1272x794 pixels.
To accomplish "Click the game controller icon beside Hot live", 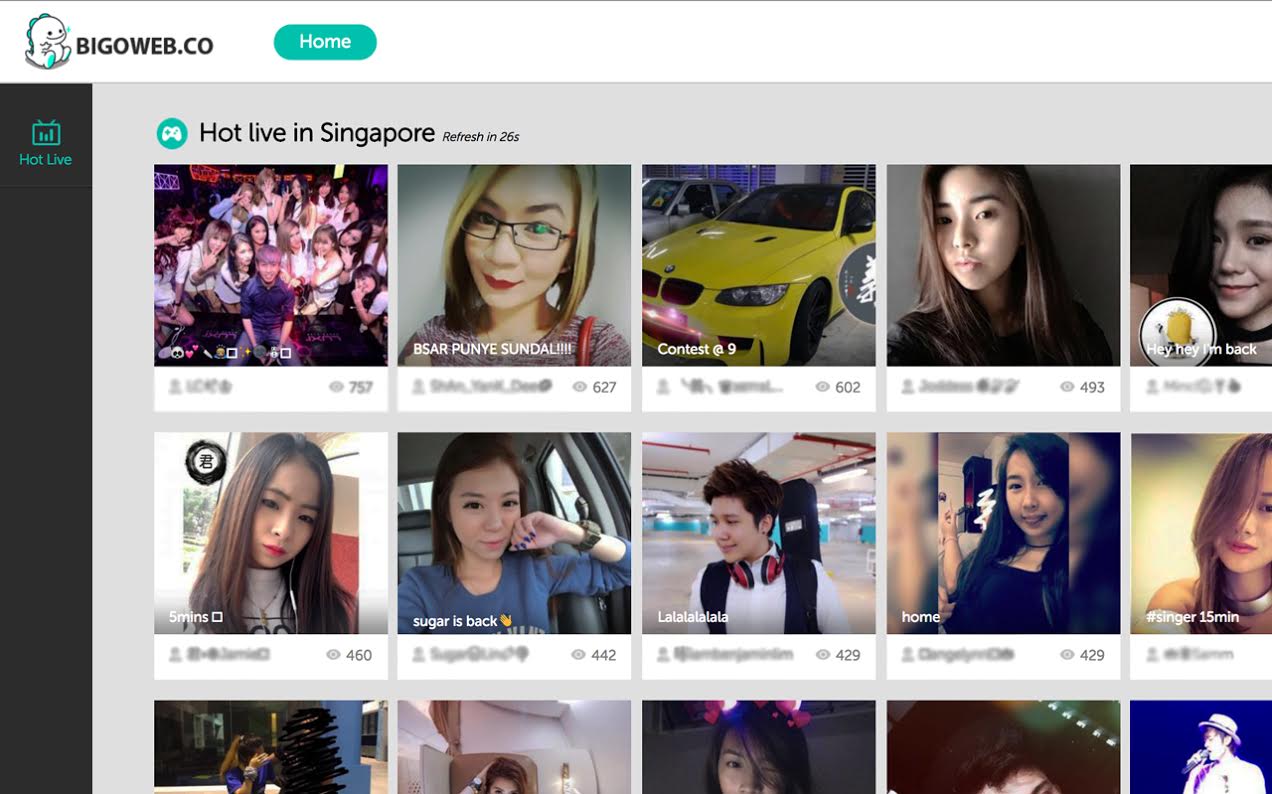I will coord(172,133).
